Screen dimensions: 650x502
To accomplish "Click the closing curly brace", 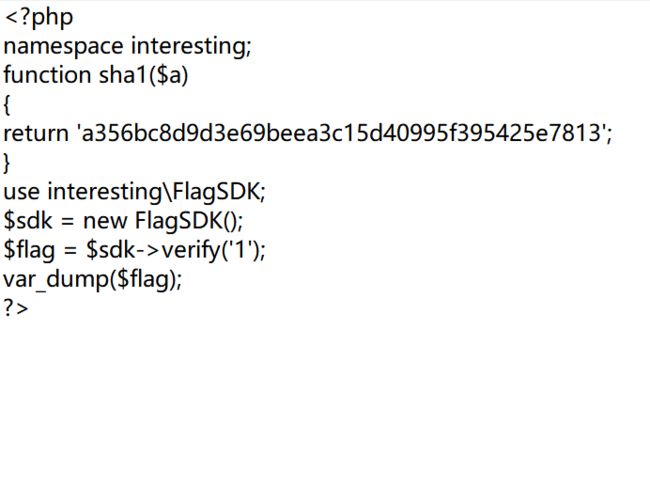I will (7, 163).
